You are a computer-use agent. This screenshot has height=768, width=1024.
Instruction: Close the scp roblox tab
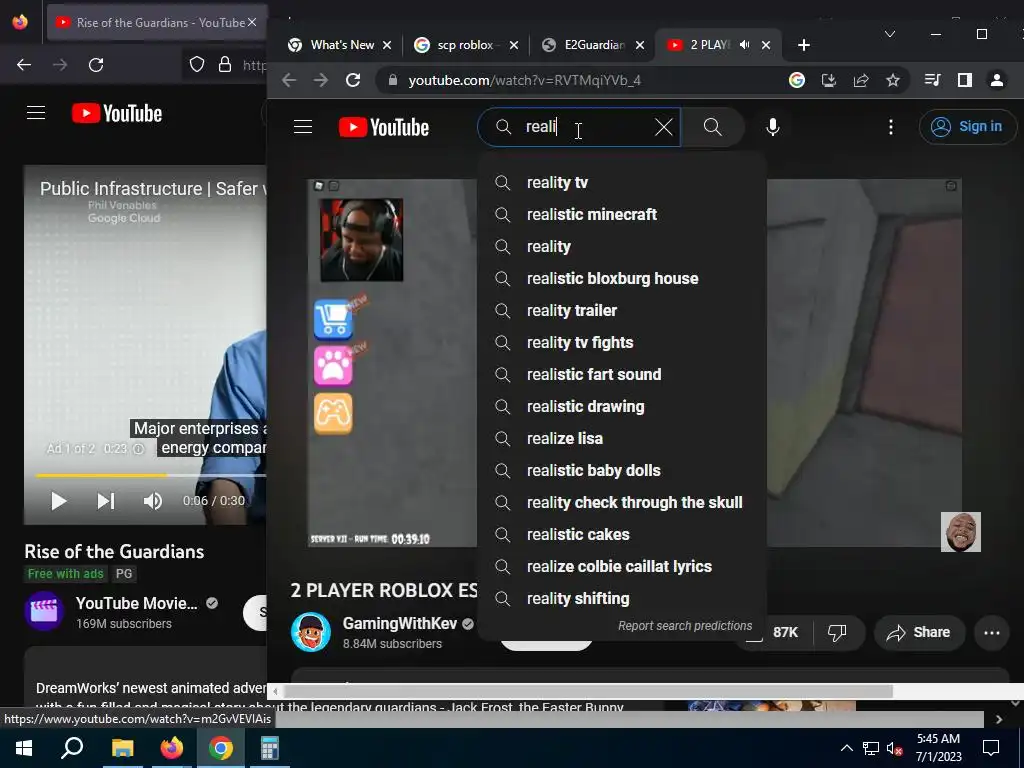(514, 45)
